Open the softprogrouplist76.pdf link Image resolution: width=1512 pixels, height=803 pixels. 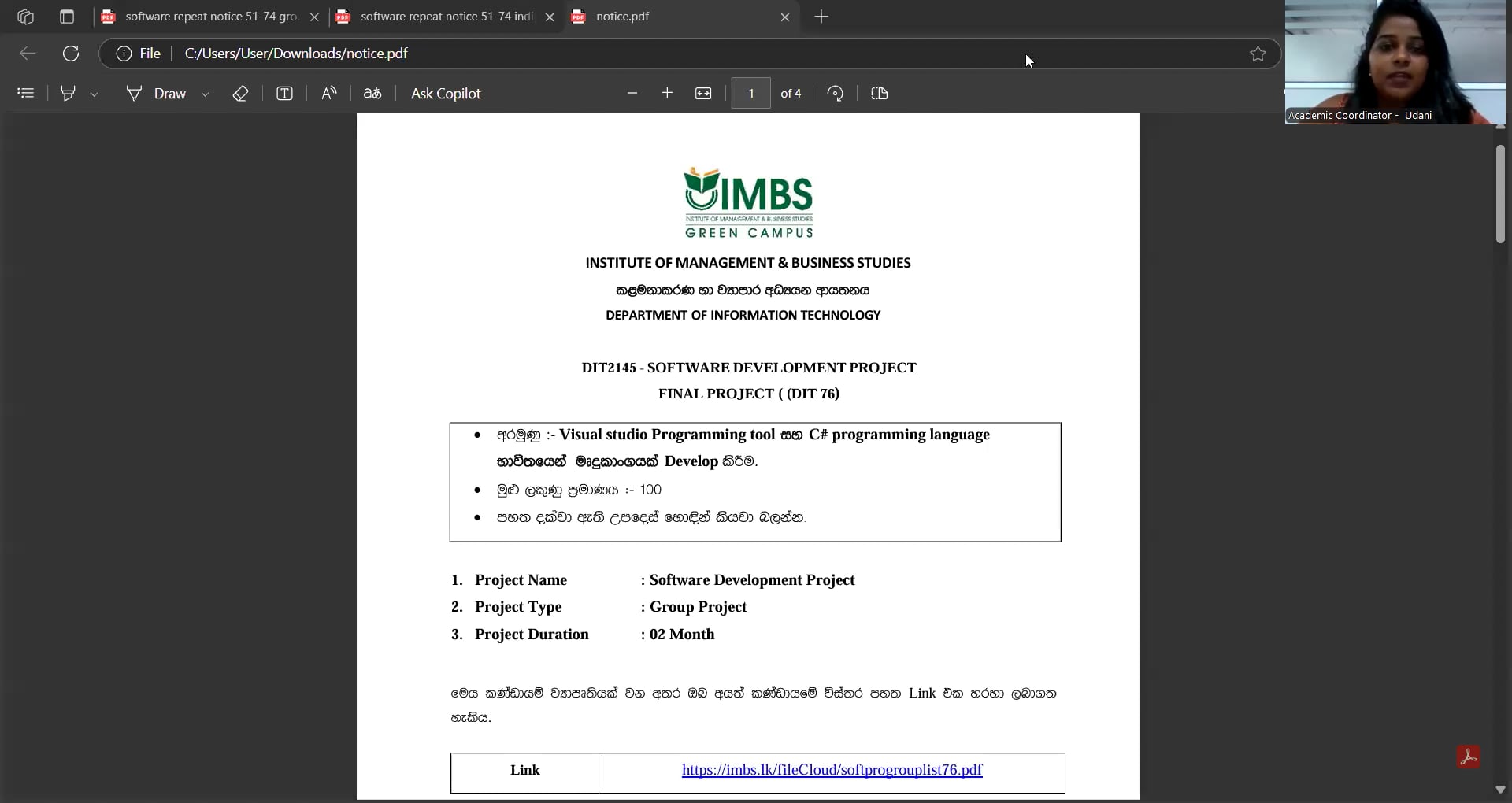831,770
